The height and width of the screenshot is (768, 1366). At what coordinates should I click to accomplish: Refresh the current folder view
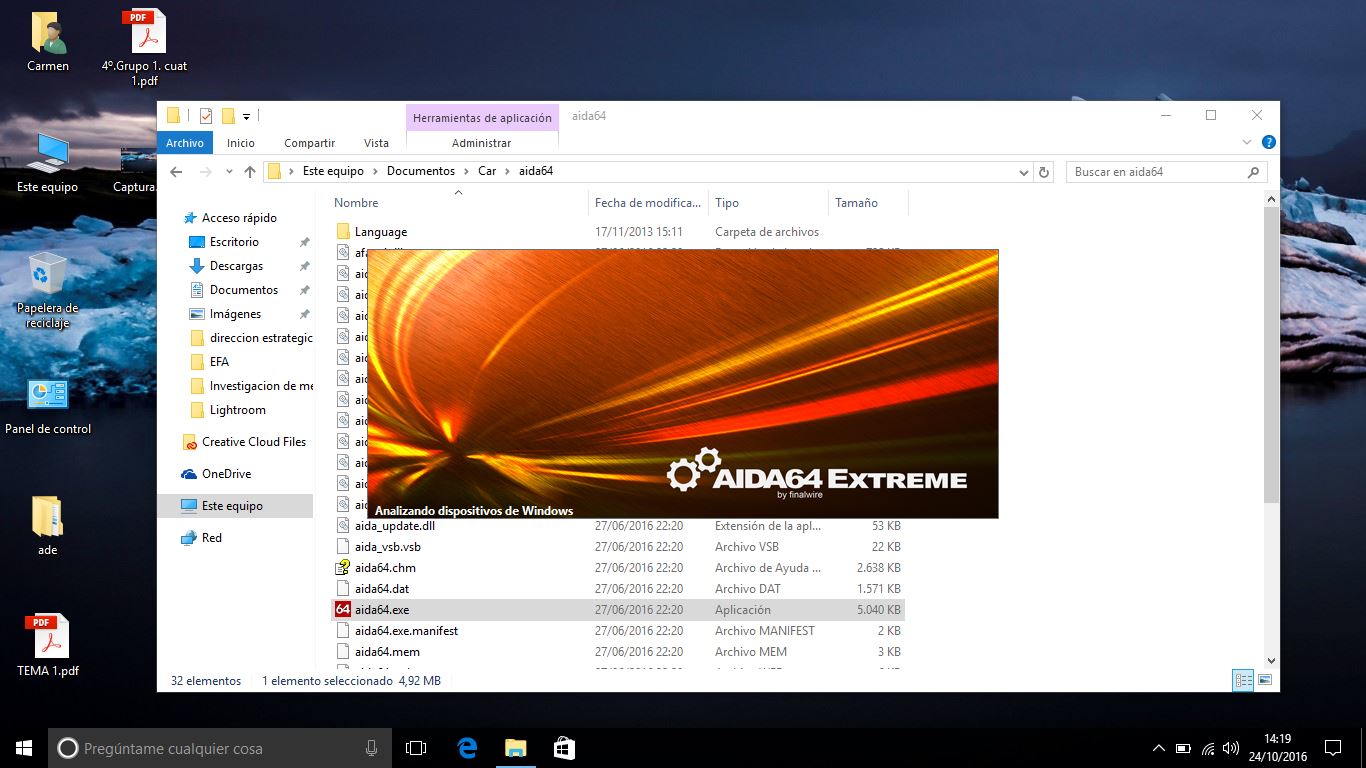tap(1044, 172)
